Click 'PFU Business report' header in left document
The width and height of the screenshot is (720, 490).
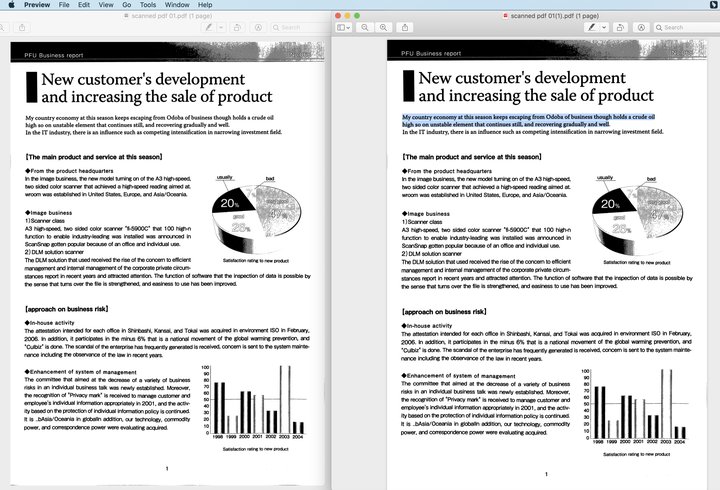(x=54, y=55)
